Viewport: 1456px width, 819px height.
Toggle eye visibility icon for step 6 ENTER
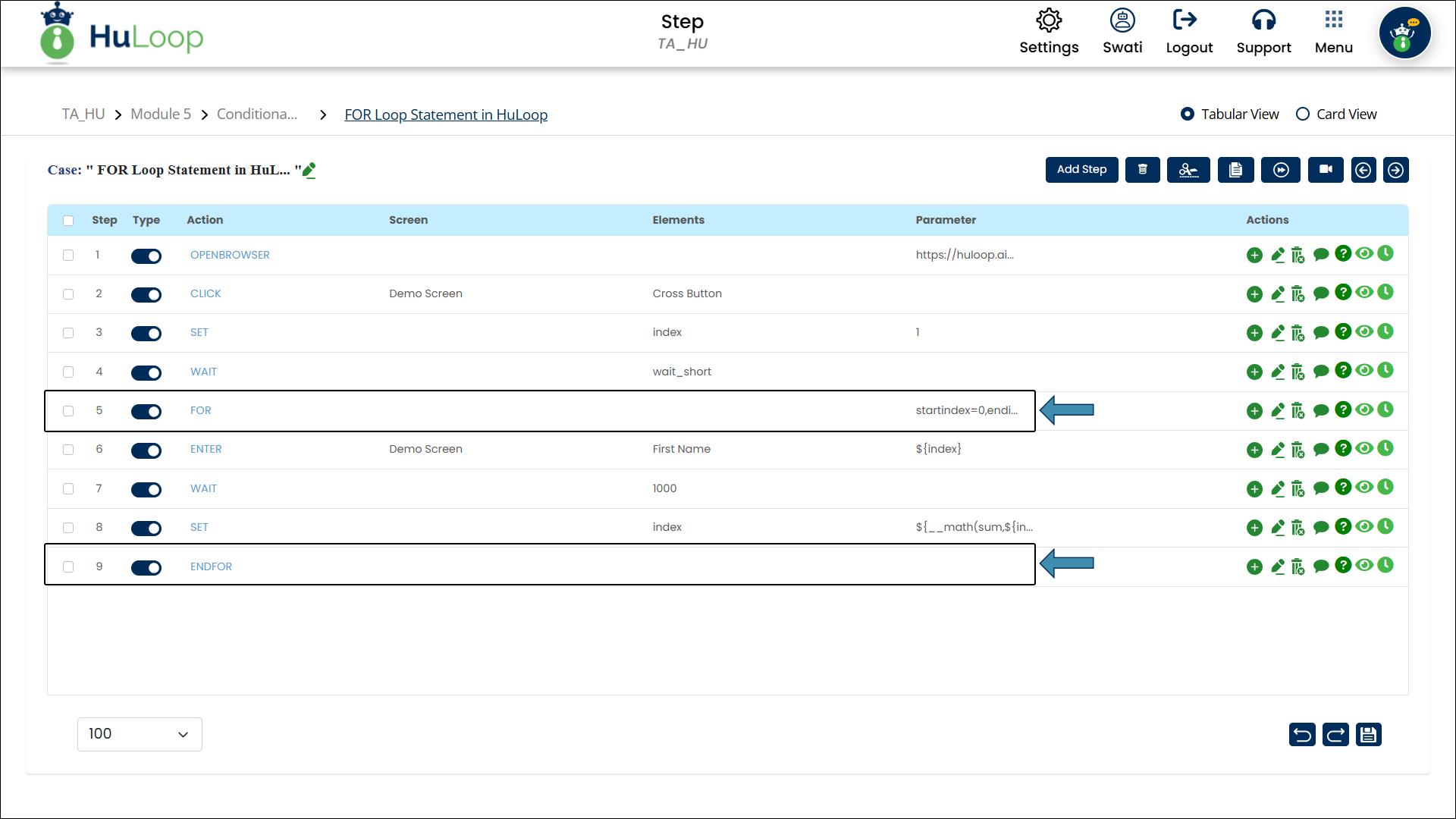pyautogui.click(x=1364, y=448)
